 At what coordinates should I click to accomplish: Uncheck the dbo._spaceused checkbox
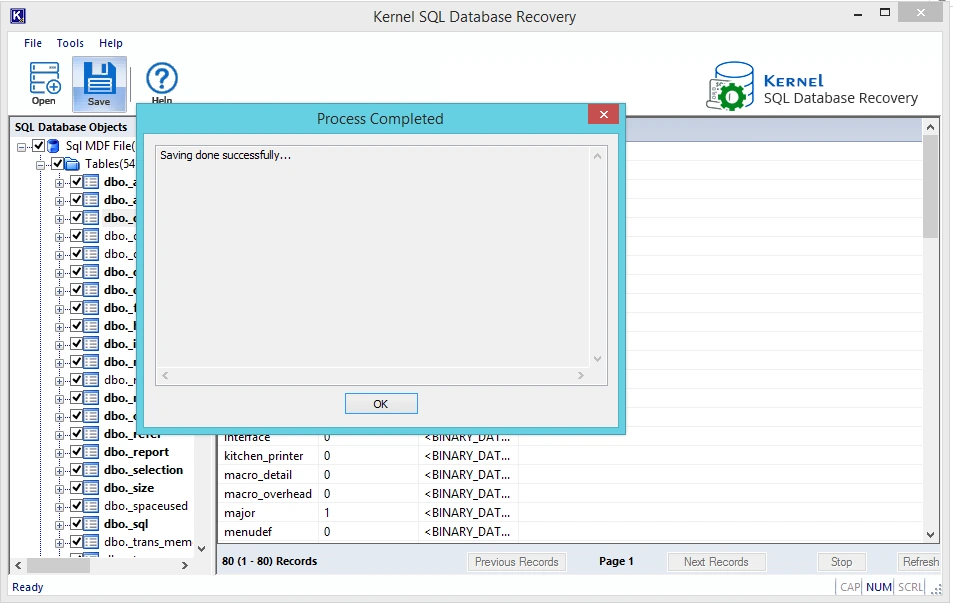pos(77,506)
